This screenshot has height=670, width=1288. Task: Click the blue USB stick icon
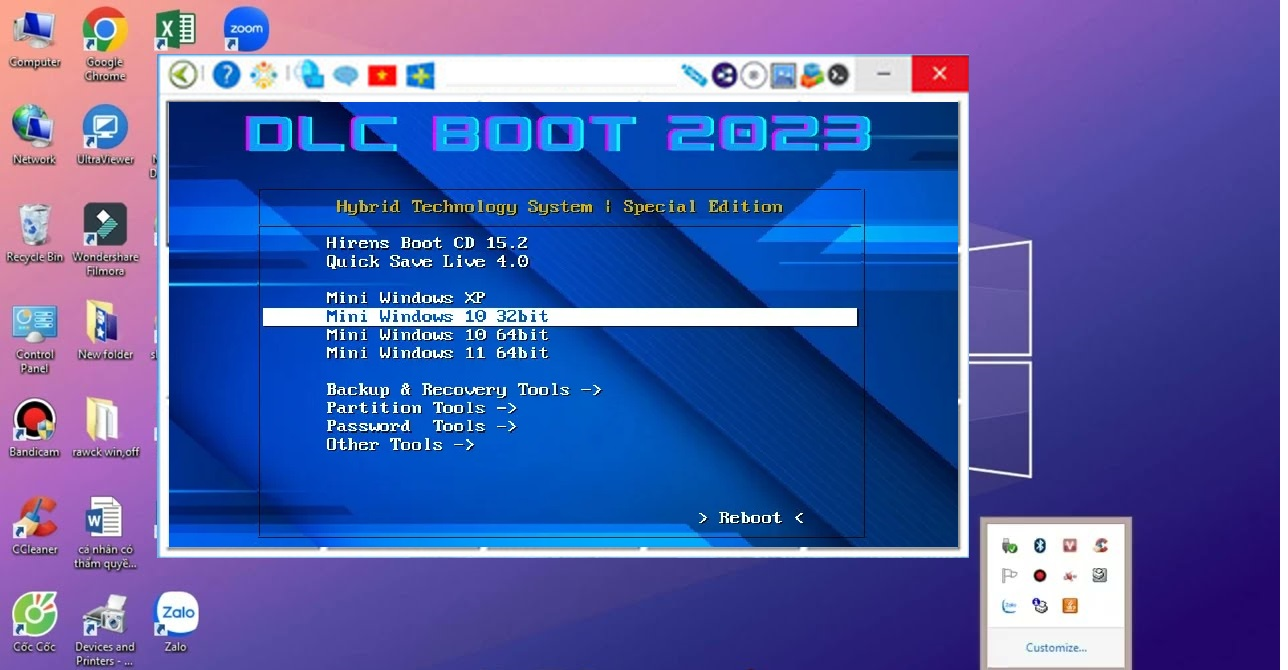coord(694,75)
